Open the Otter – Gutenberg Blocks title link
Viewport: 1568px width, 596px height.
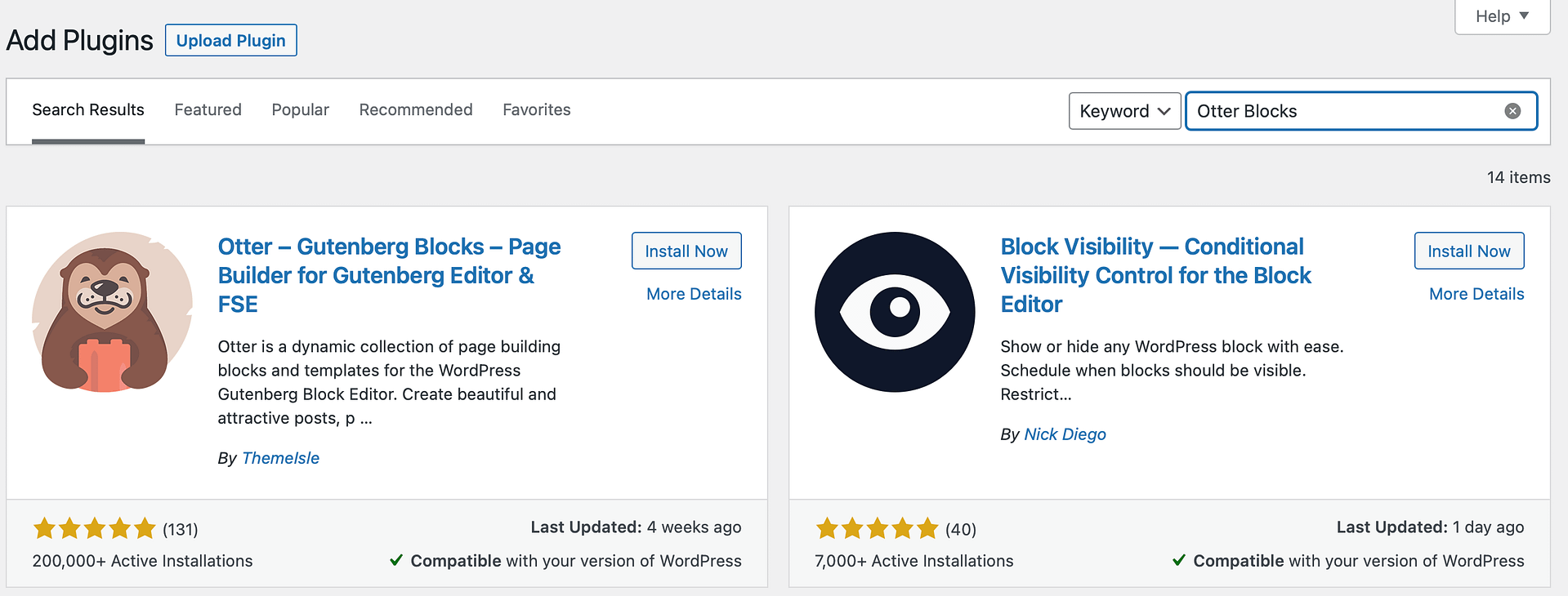[x=389, y=275]
